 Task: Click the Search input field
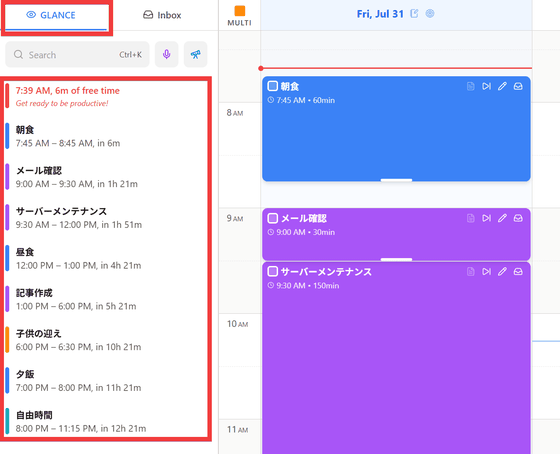[x=77, y=55]
